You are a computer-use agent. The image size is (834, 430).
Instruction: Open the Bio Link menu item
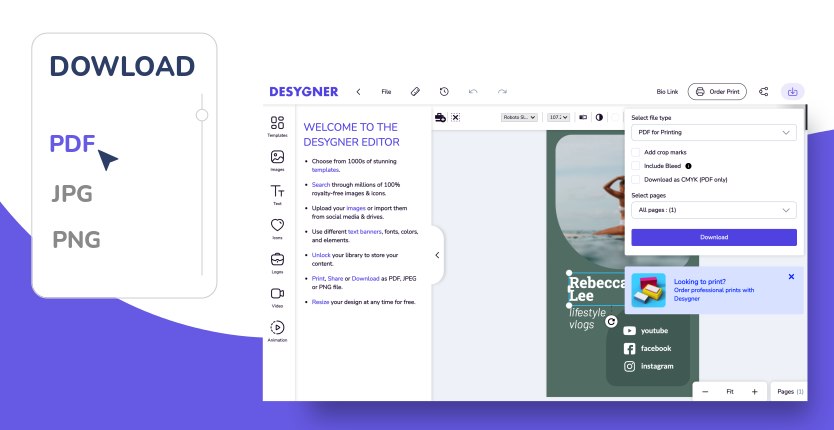[667, 92]
